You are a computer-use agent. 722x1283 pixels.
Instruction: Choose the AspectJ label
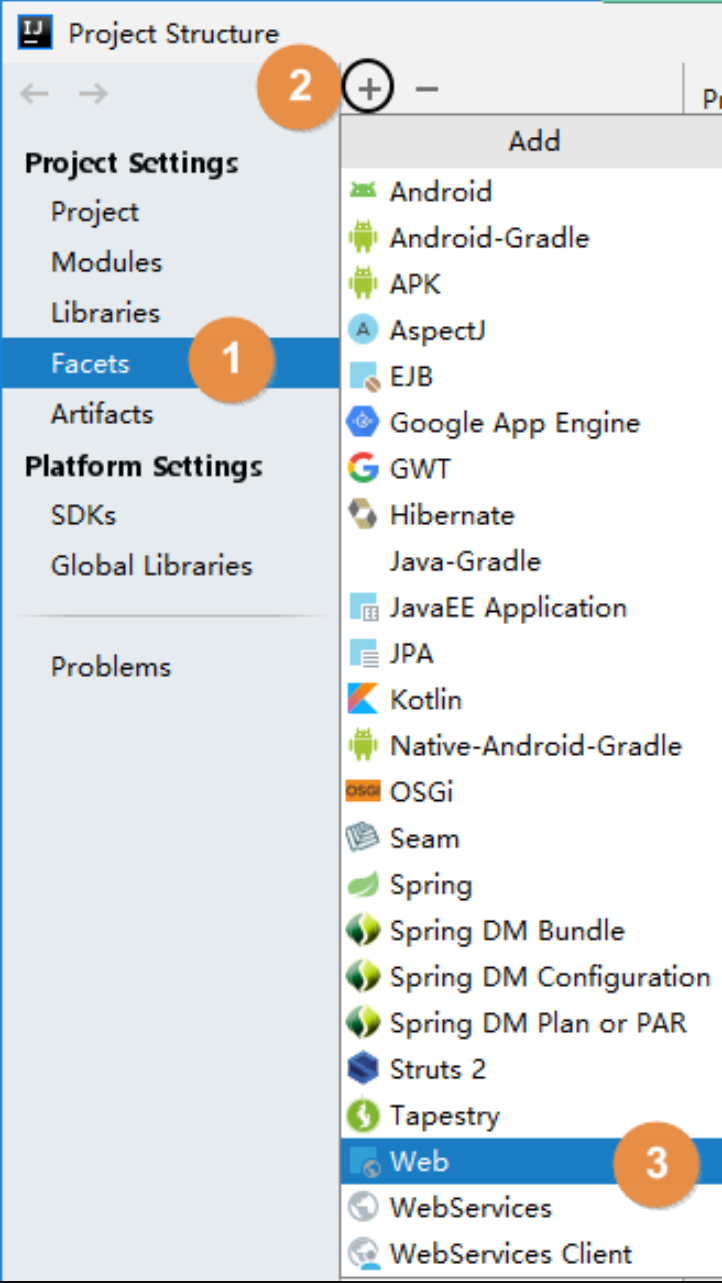(x=438, y=330)
